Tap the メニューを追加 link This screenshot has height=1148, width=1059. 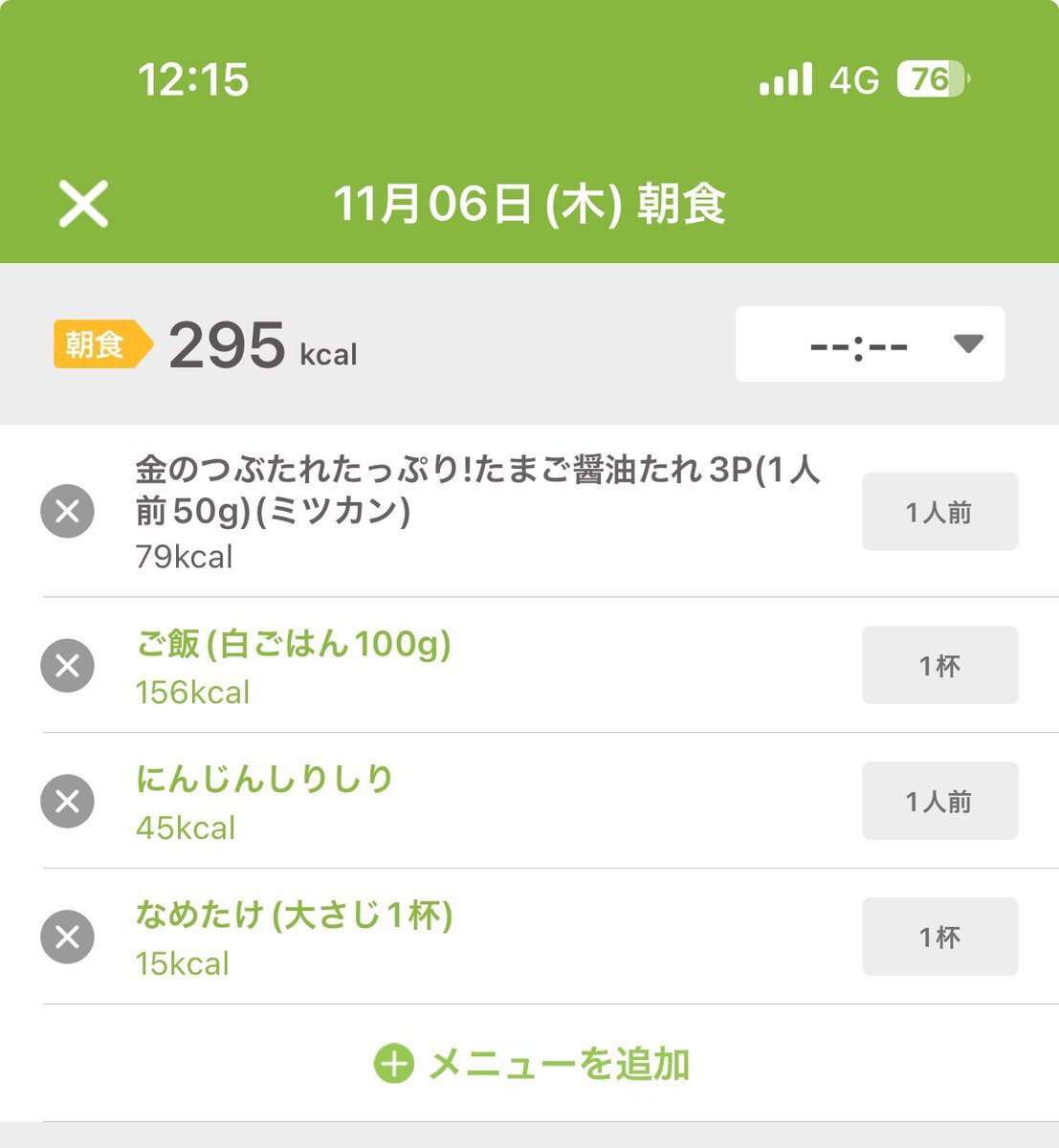coord(559,1064)
